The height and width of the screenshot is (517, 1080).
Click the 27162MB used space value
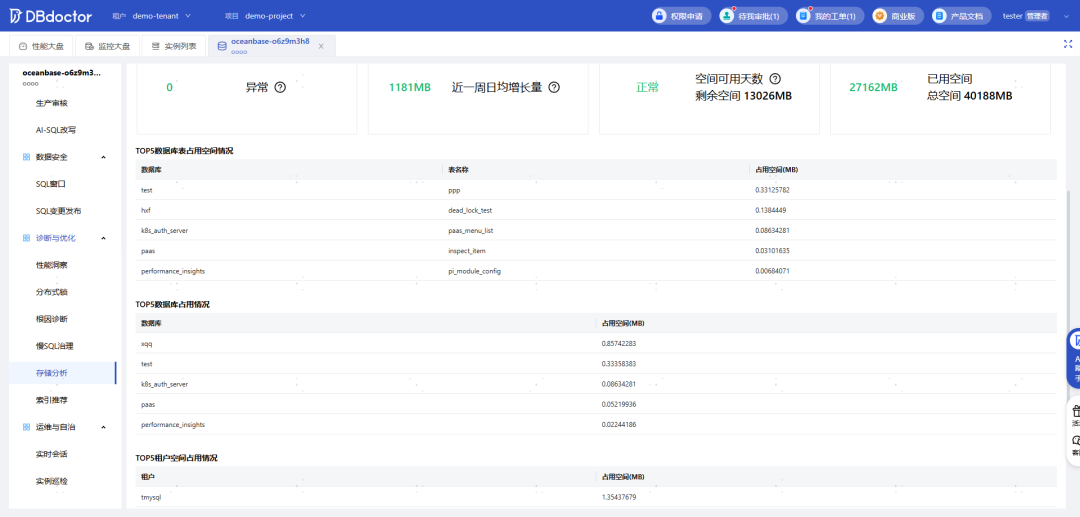(x=873, y=87)
